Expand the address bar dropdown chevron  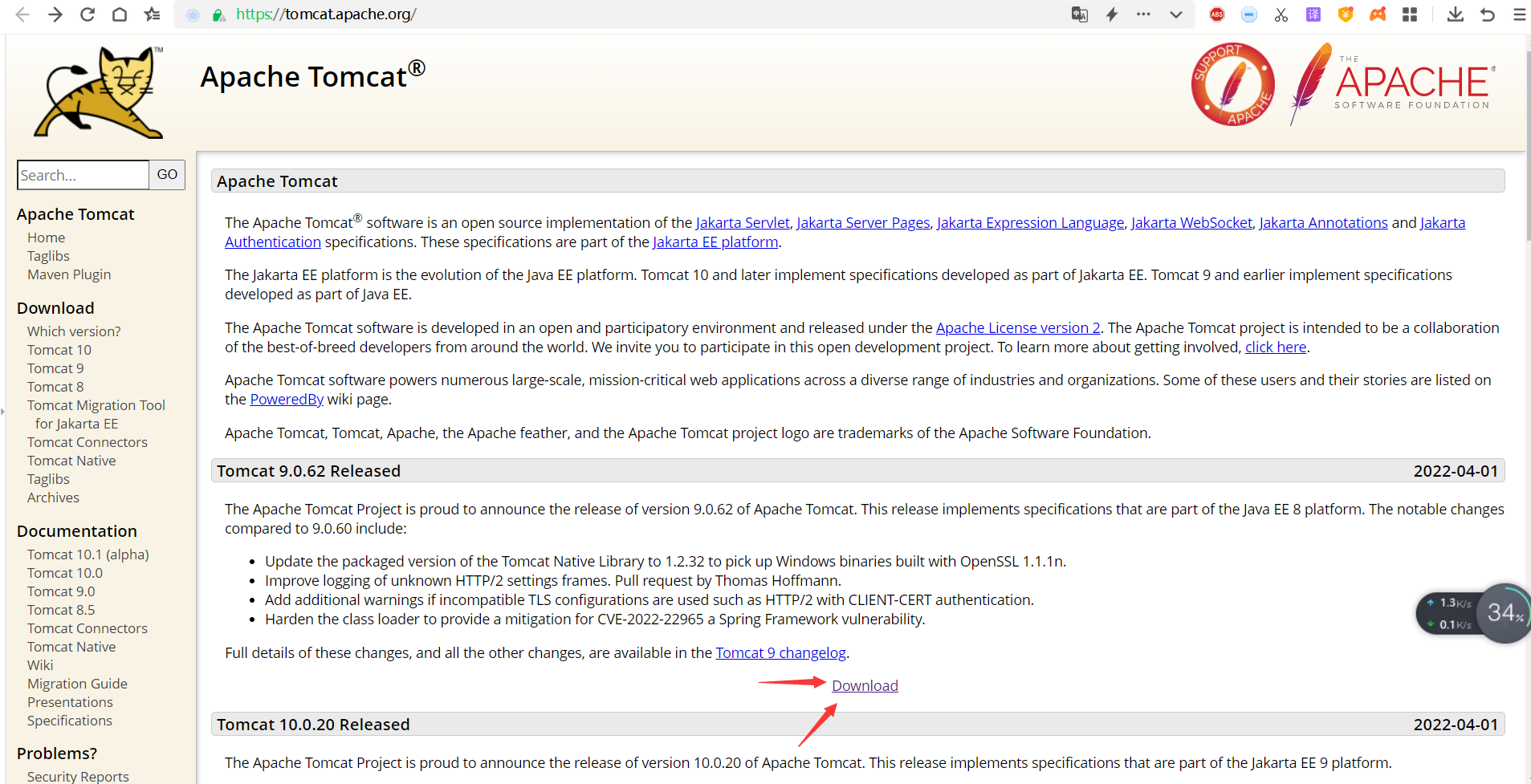[1176, 14]
